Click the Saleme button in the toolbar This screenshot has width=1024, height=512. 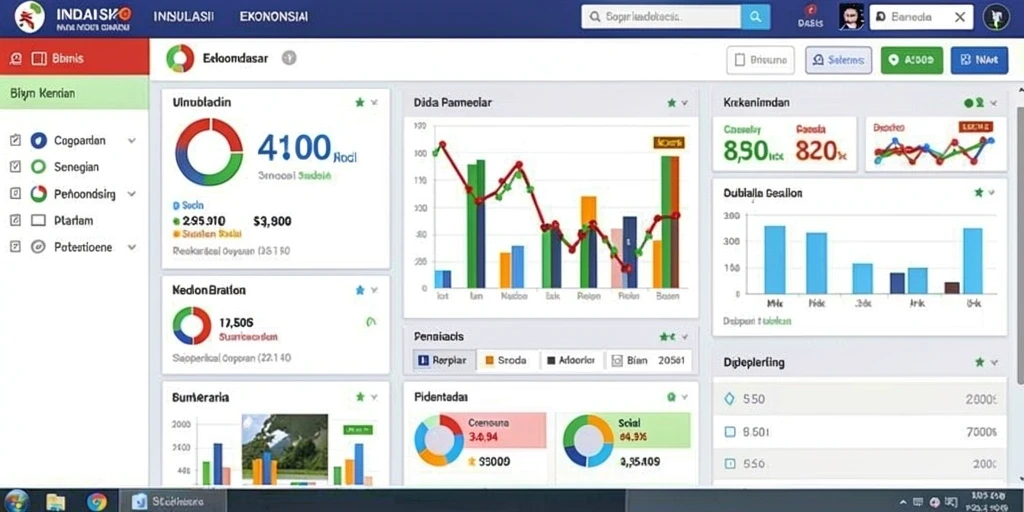pyautogui.click(x=839, y=60)
